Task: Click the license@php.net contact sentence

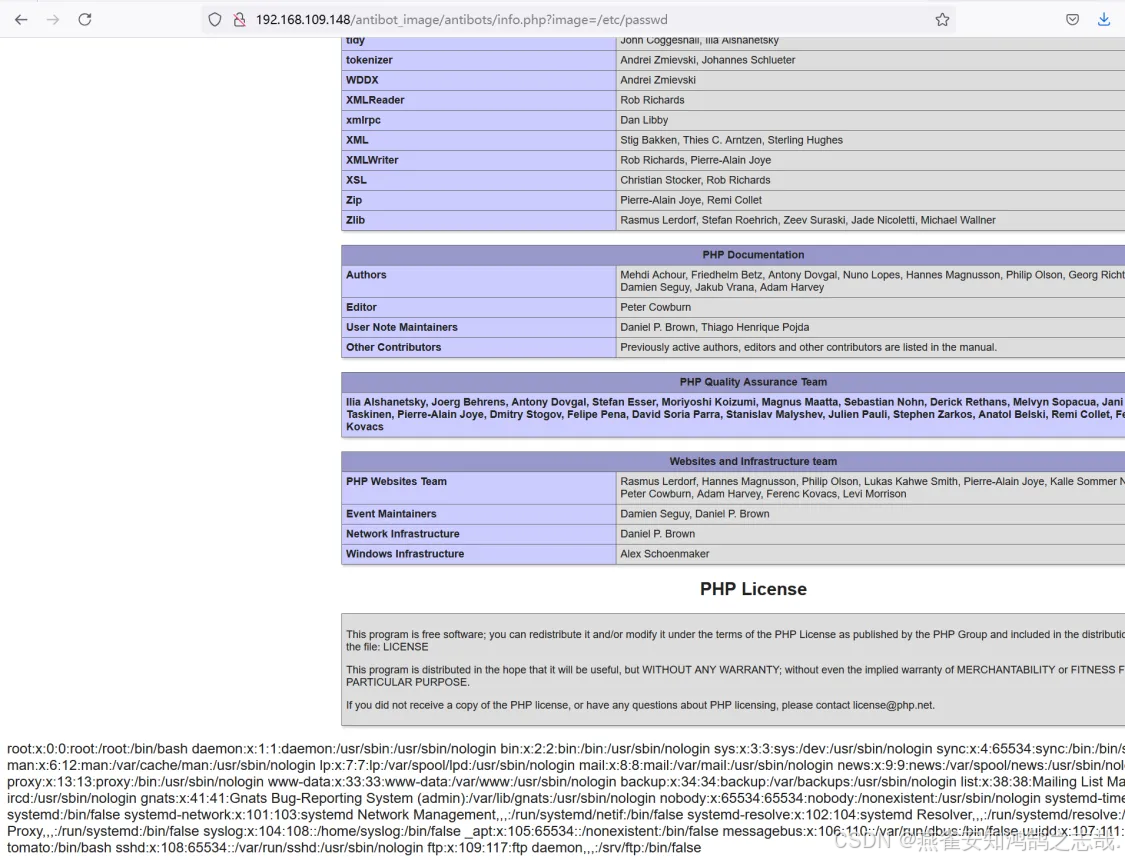Action: [640, 706]
